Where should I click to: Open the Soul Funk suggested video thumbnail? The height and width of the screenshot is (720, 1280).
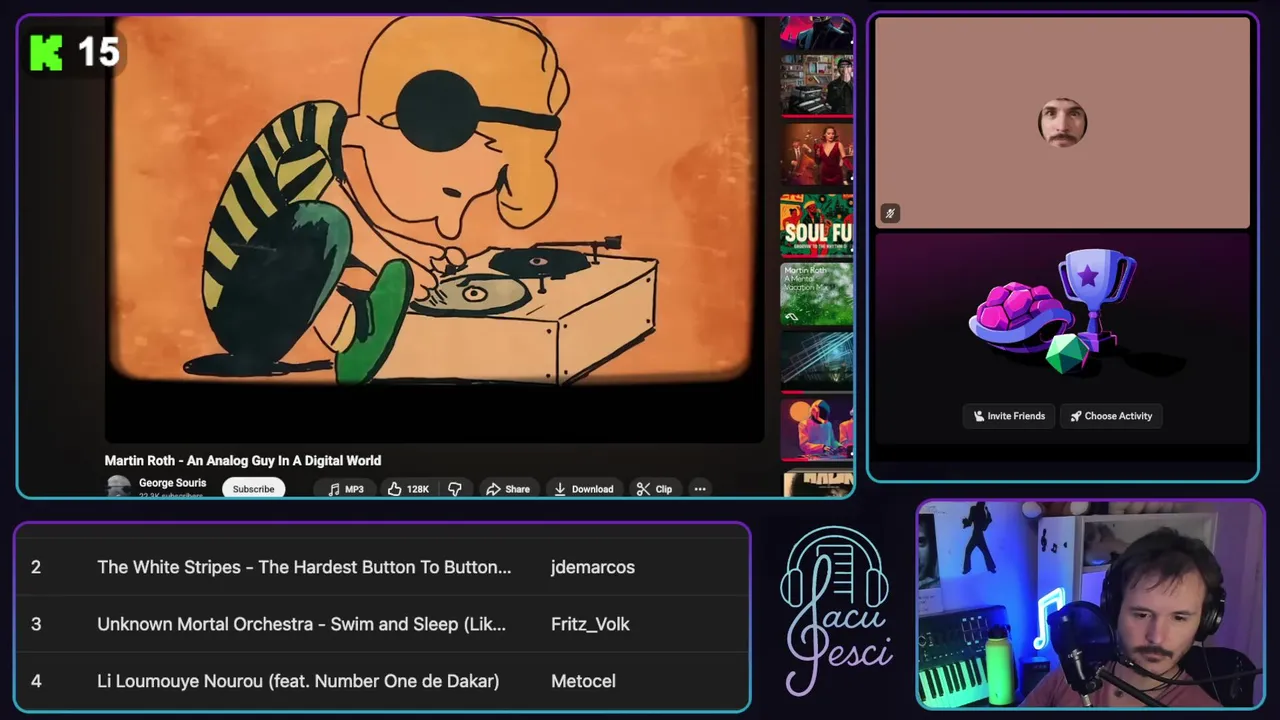pos(817,226)
